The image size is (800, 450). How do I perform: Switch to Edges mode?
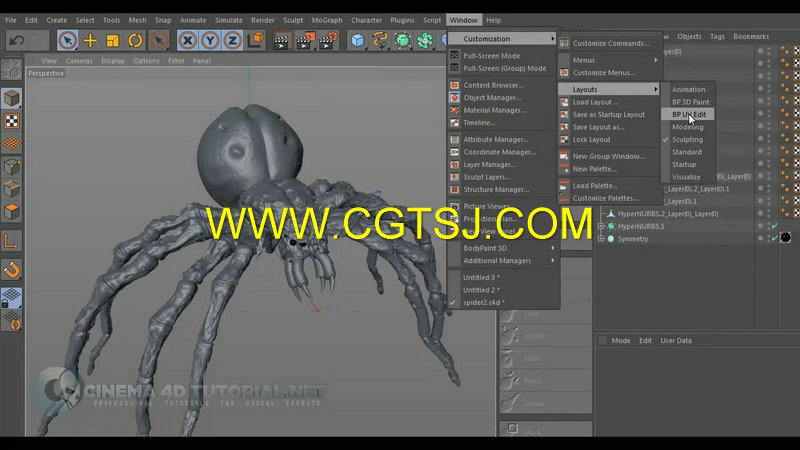tap(11, 189)
